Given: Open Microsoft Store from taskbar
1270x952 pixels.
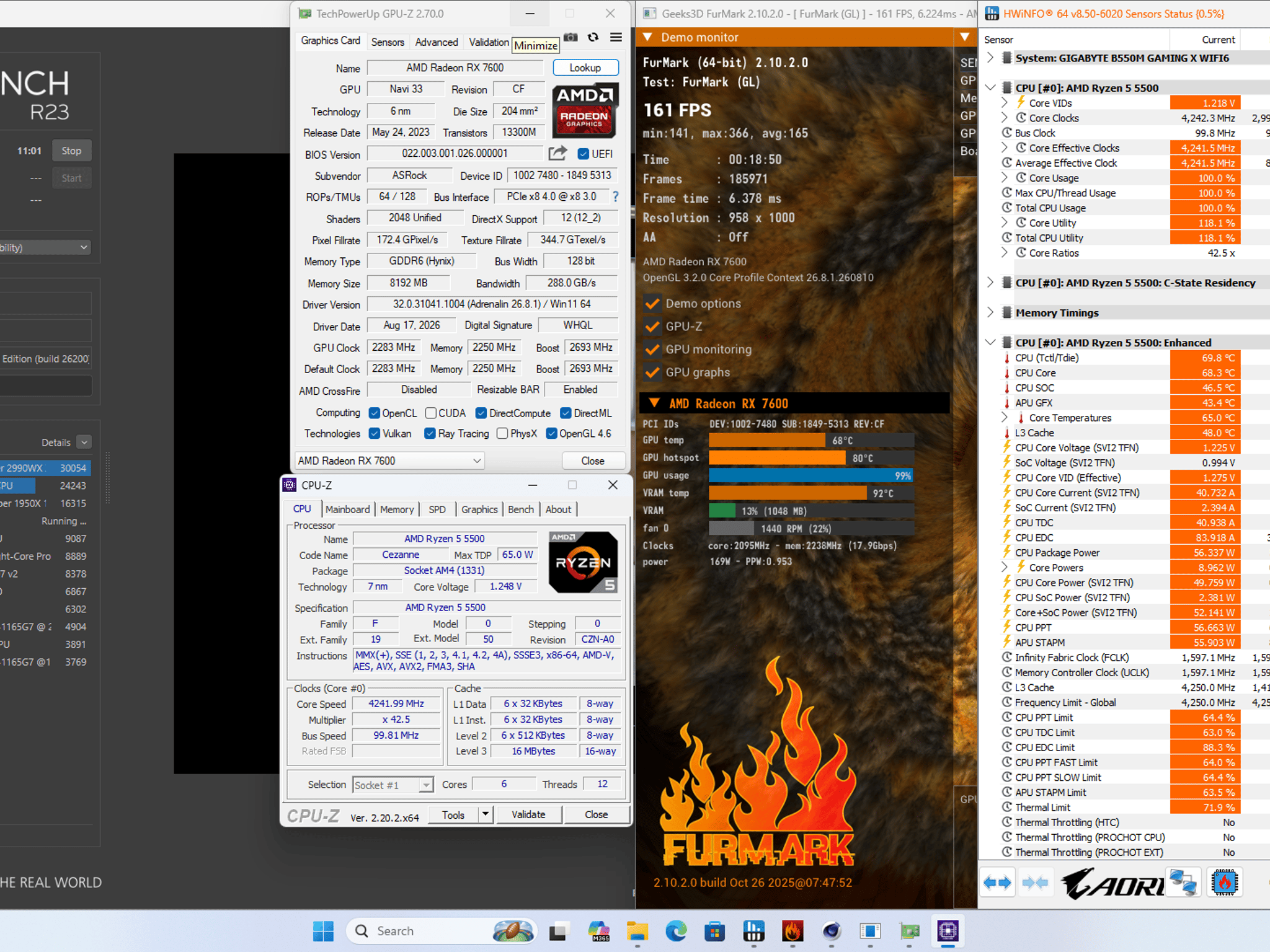Looking at the screenshot, I should click(715, 931).
